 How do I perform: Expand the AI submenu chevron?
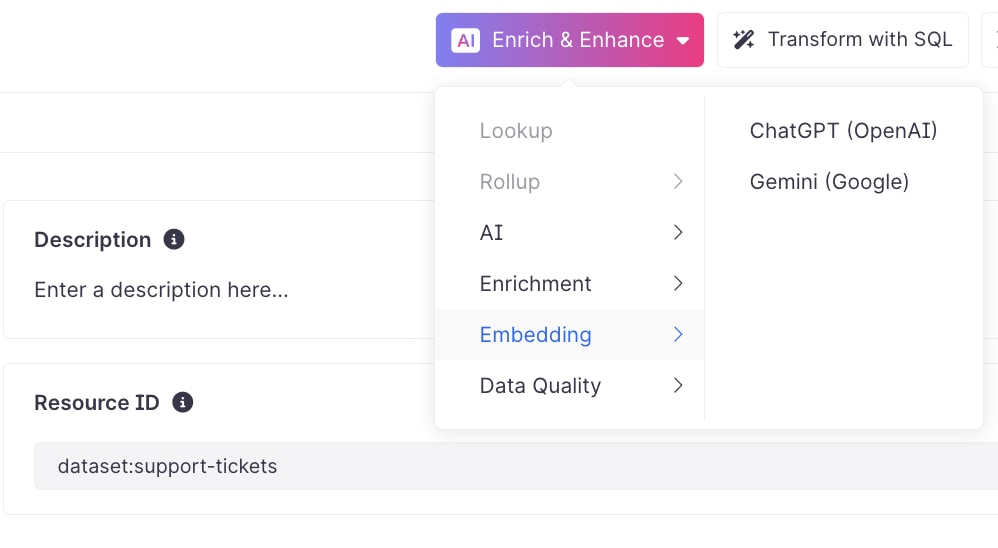coord(678,233)
